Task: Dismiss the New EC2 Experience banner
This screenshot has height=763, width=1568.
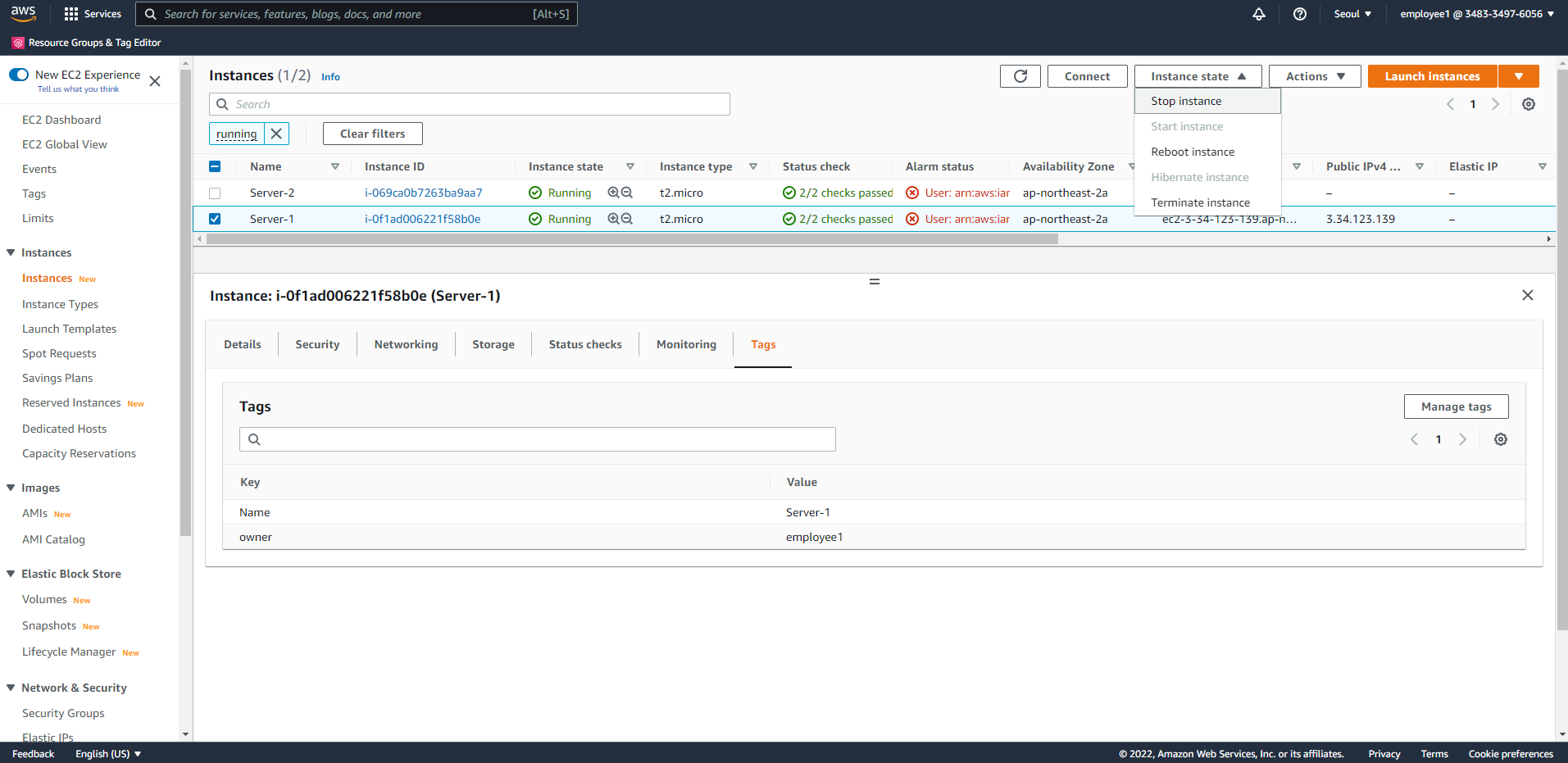Action: (155, 81)
